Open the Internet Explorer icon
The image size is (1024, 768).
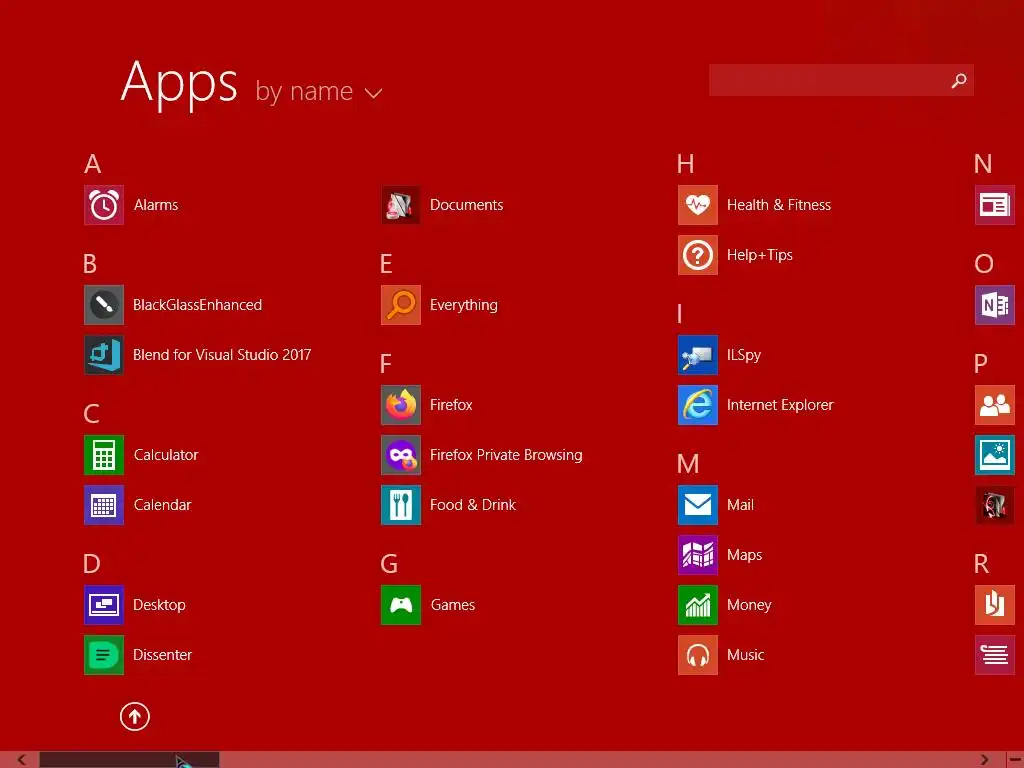698,405
